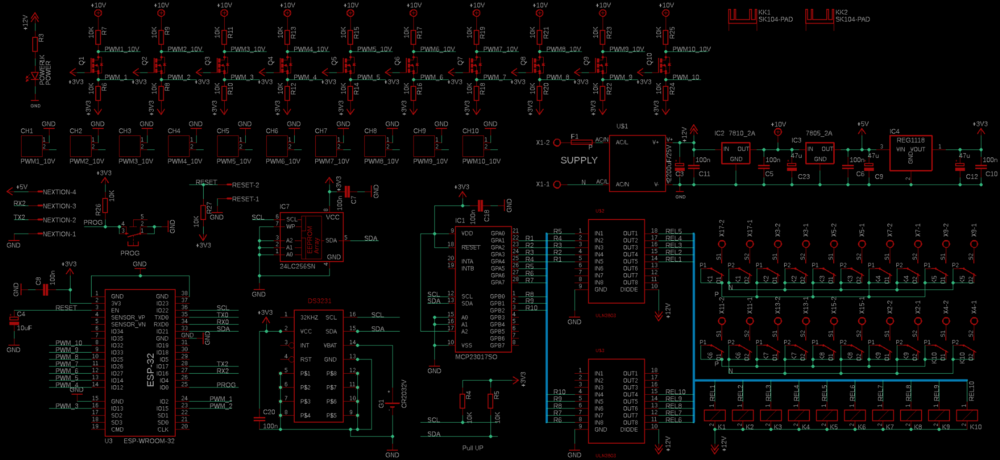The width and height of the screenshot is (1000, 460).
Task: Click the REL10 net label on lower ULN2803
Action: pos(675,392)
